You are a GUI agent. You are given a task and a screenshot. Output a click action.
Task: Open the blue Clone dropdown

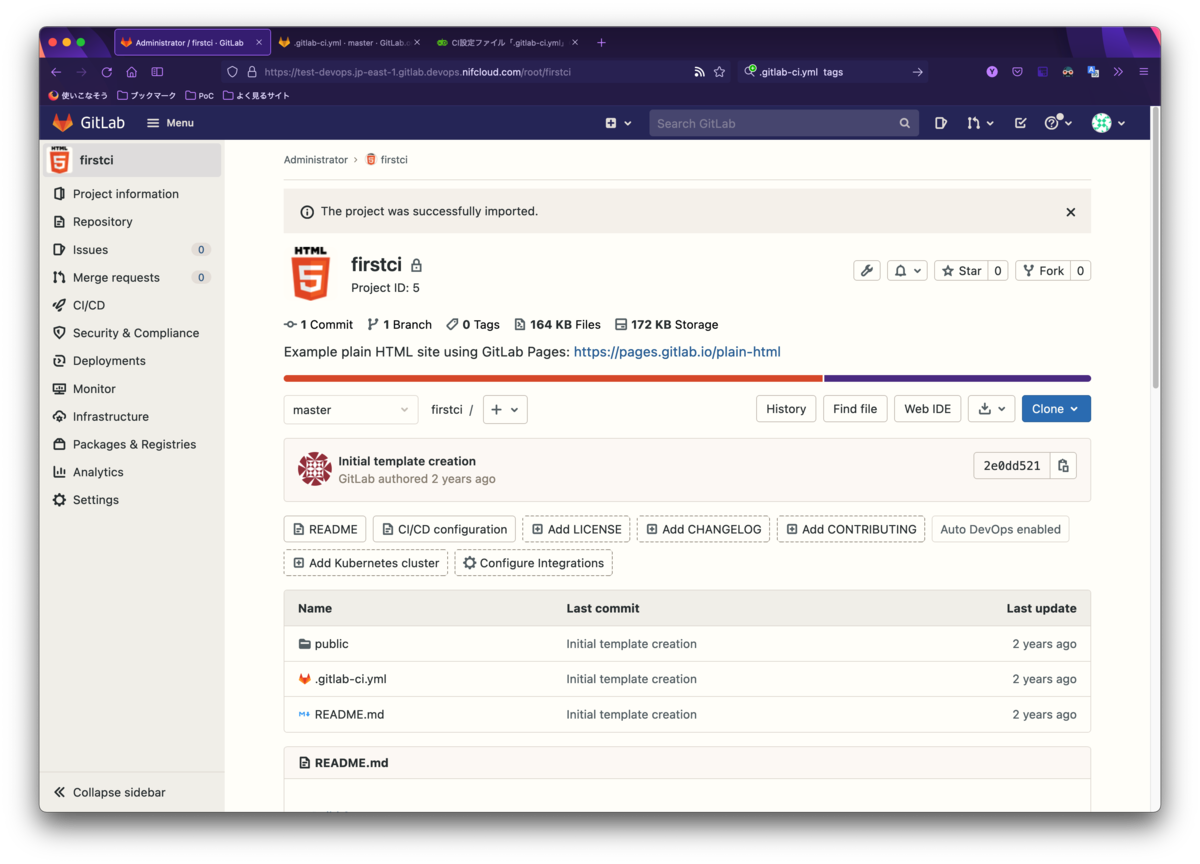tap(1056, 409)
